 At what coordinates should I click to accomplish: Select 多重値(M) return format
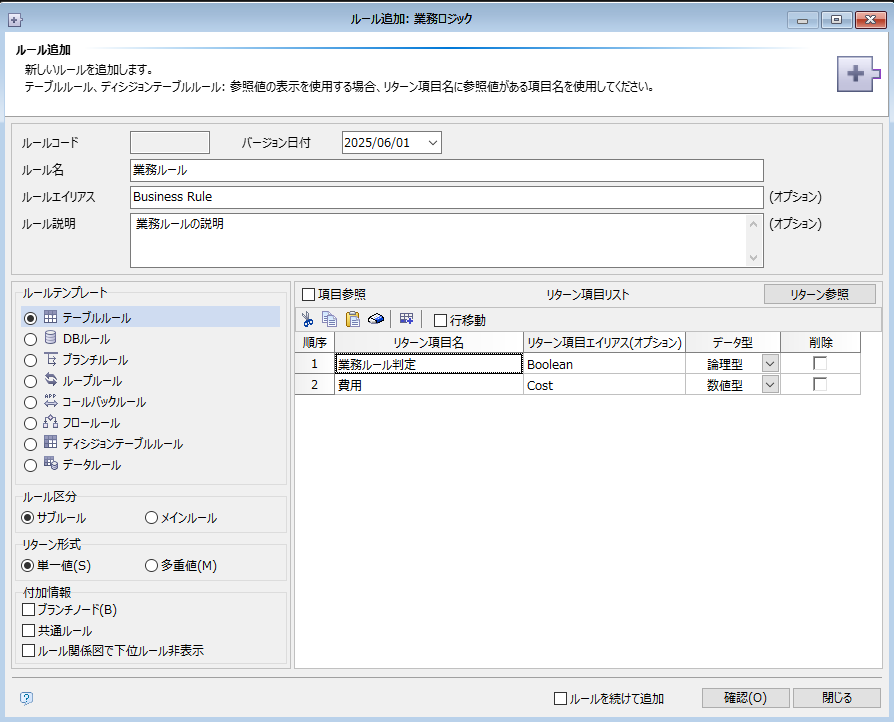(x=151, y=566)
